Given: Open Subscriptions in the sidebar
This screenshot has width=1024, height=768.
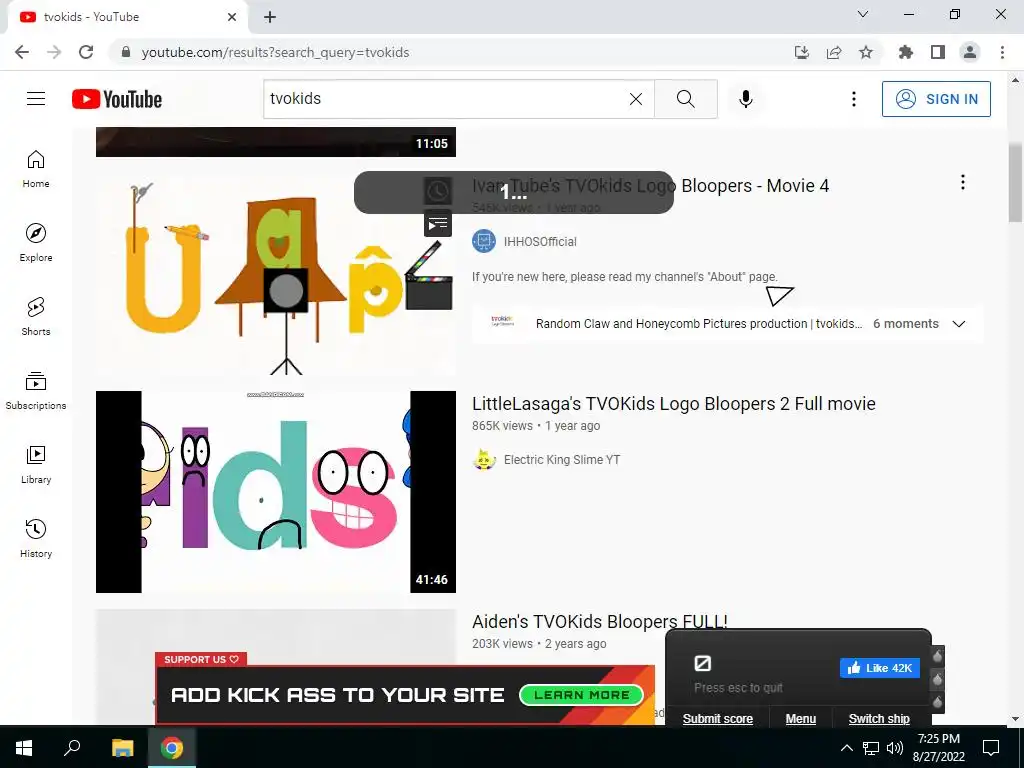Looking at the screenshot, I should tap(36, 390).
